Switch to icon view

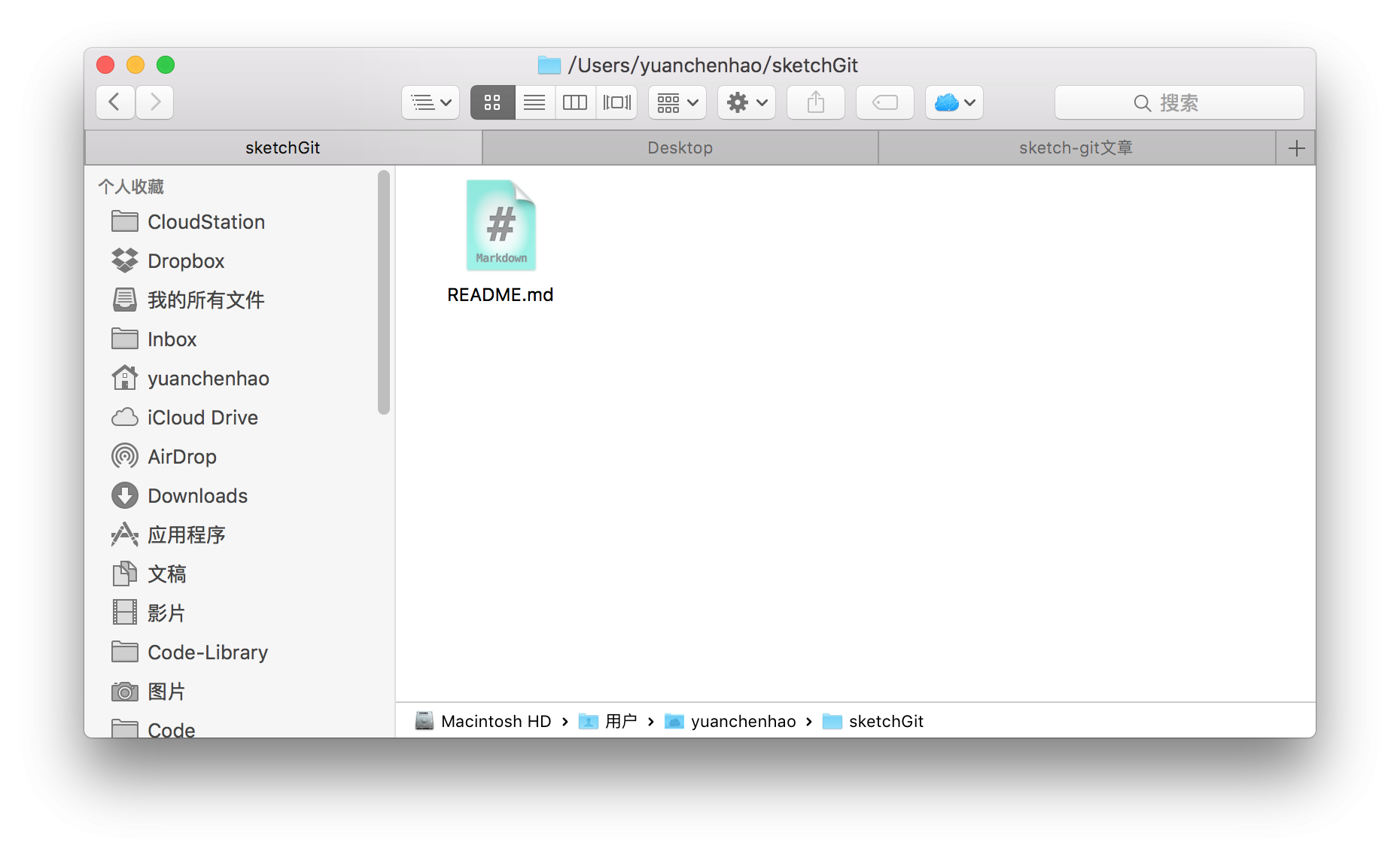(492, 102)
